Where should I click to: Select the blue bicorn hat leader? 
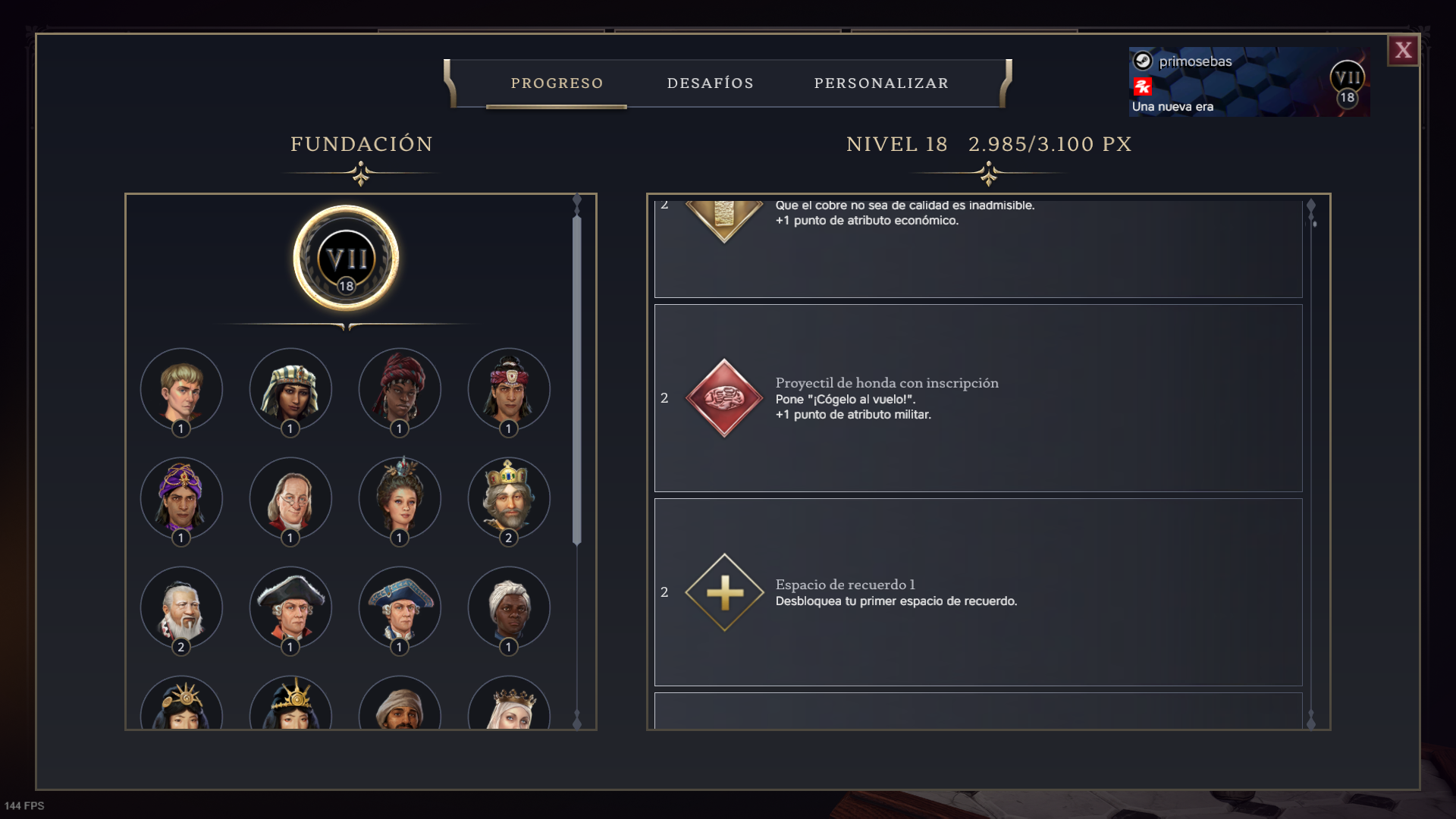(400, 608)
